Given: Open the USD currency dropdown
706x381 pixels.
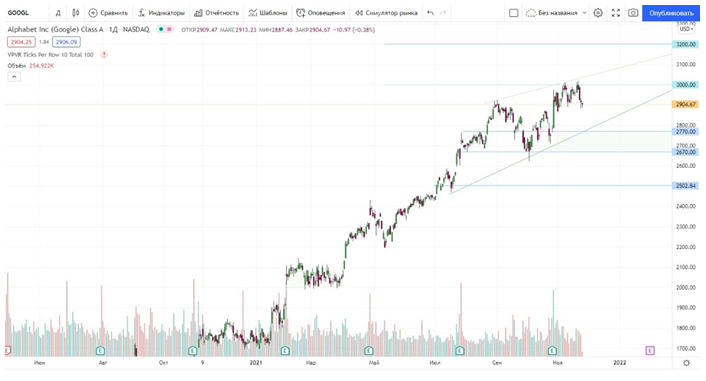Looking at the screenshot, I should click(686, 29).
